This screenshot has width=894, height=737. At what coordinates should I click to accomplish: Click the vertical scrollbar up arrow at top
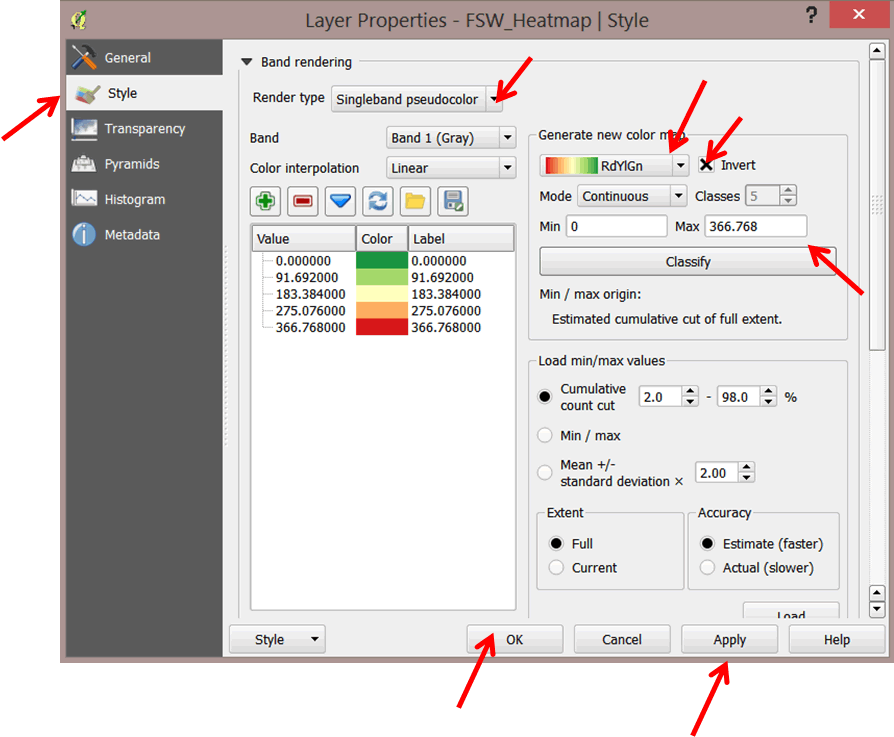pos(877,51)
